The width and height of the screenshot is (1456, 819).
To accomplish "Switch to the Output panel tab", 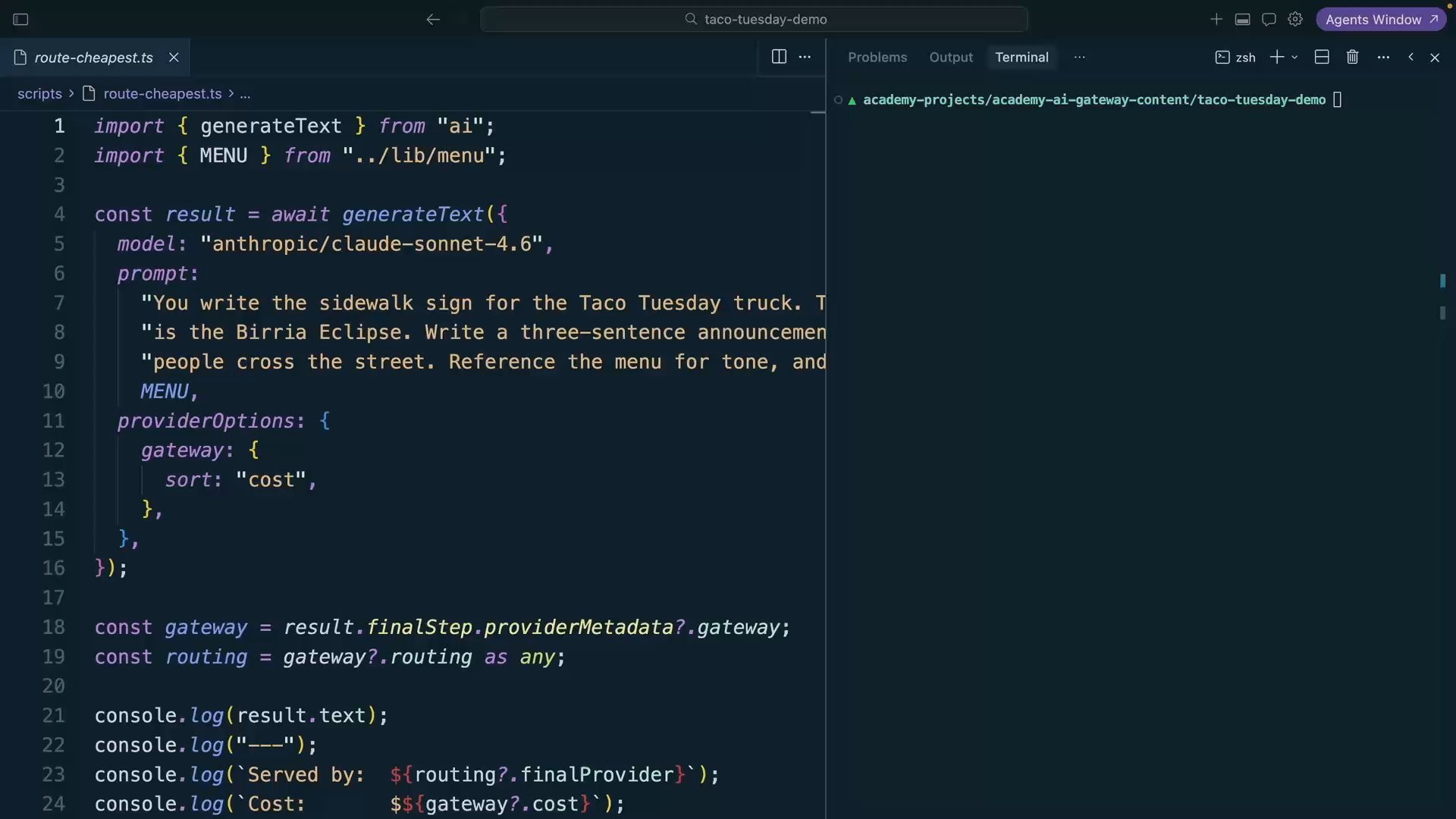I will point(951,58).
